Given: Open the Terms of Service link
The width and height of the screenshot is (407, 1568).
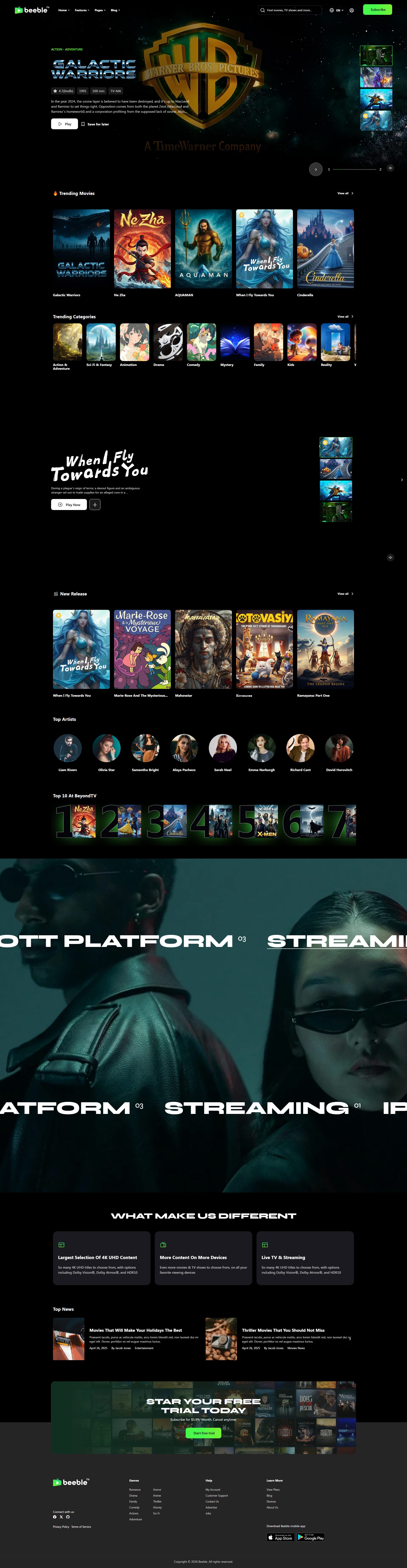Looking at the screenshot, I should coord(81,1527).
